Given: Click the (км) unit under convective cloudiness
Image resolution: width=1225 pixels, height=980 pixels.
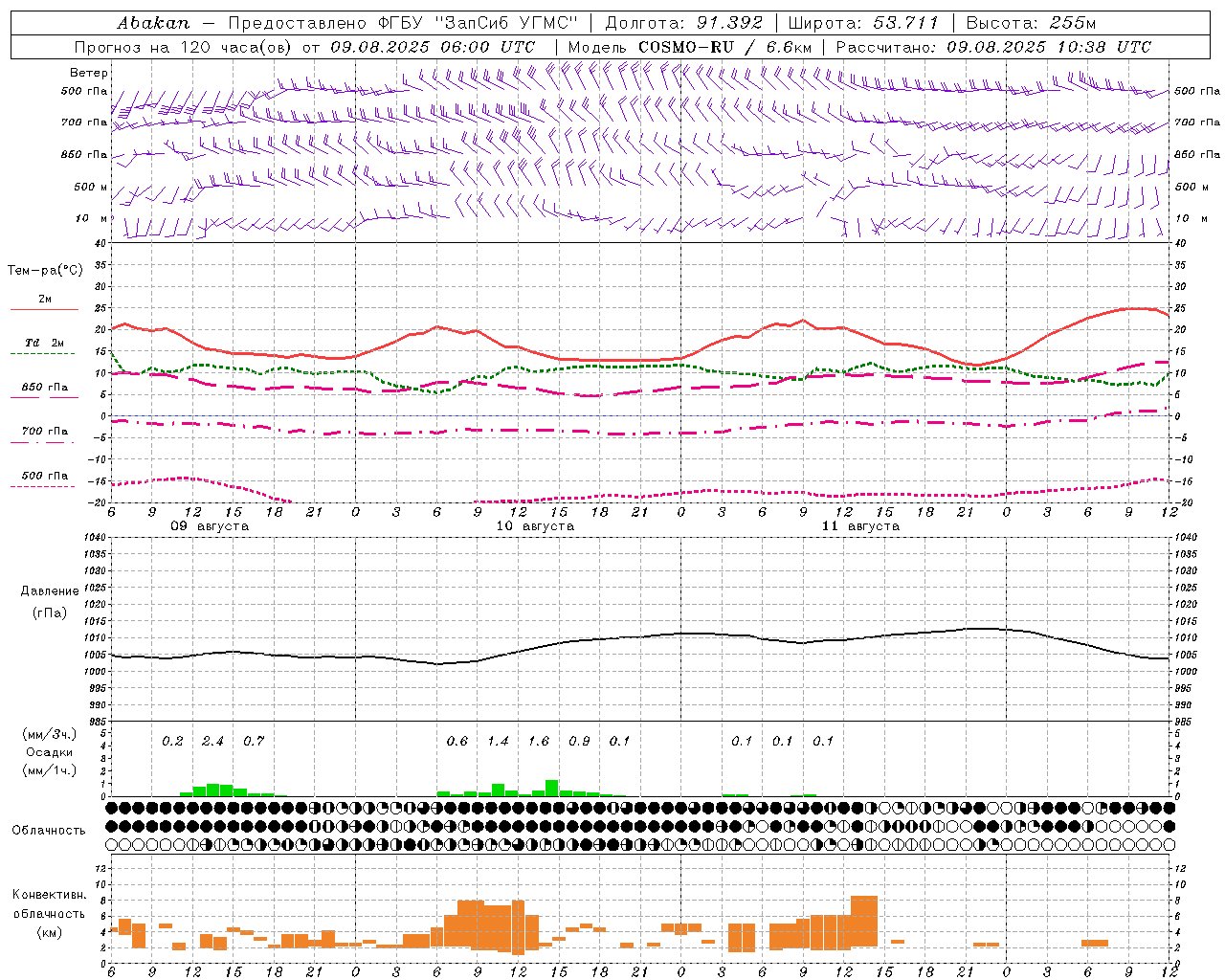Looking at the screenshot, I should pos(50,932).
